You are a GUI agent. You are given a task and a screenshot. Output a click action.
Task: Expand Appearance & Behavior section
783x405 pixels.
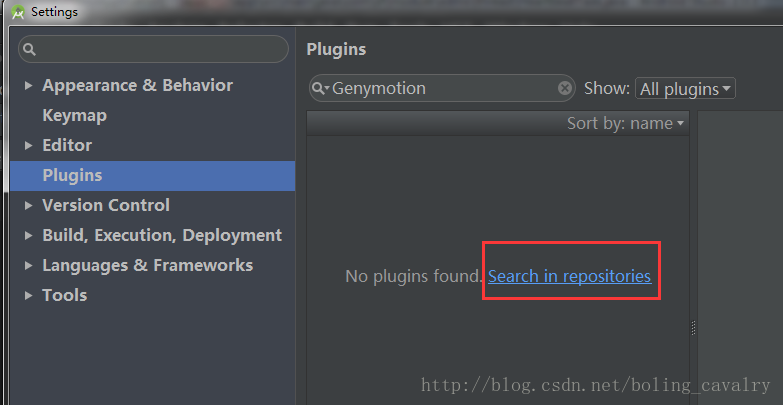click(28, 86)
